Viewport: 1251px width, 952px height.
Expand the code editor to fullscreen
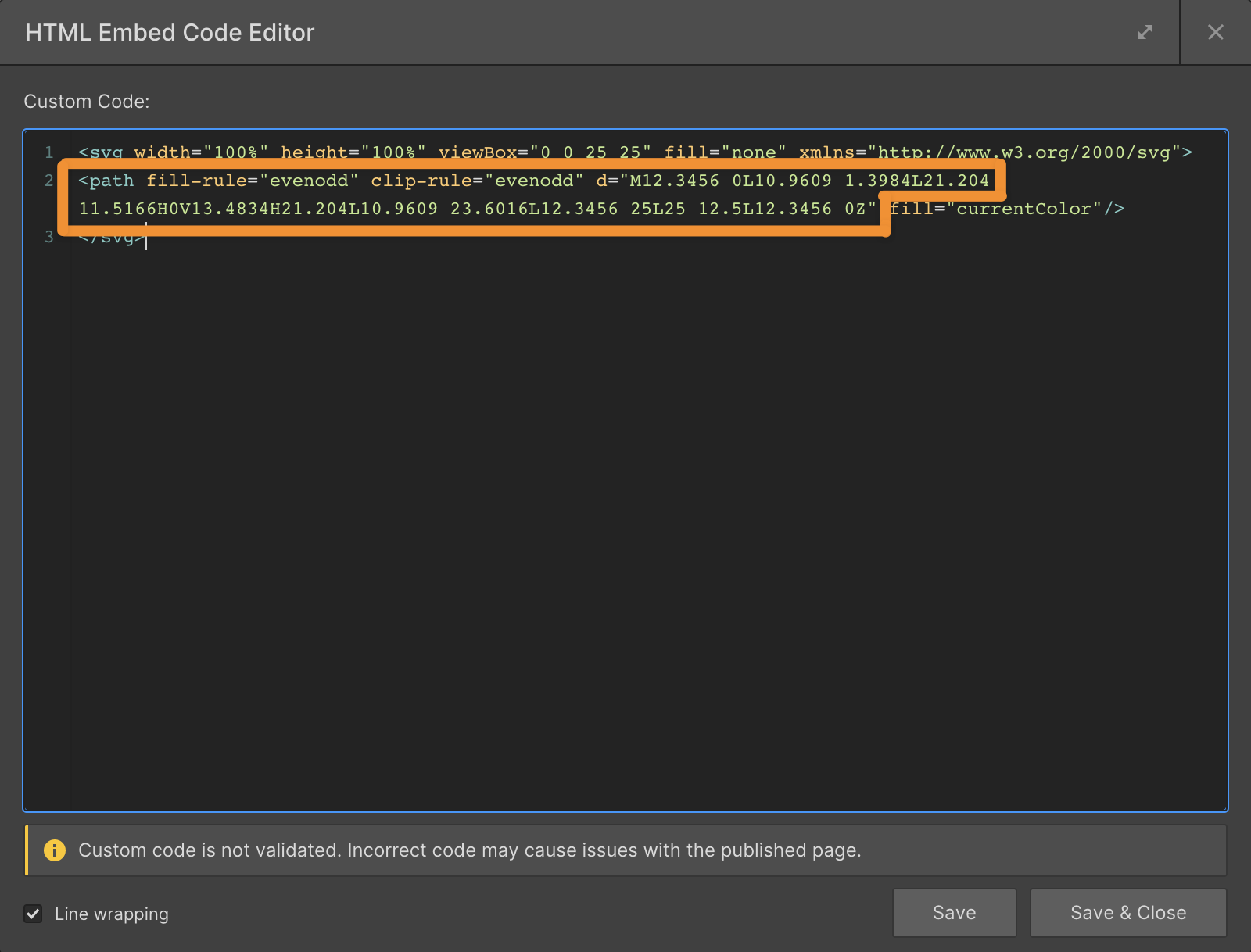click(1145, 32)
